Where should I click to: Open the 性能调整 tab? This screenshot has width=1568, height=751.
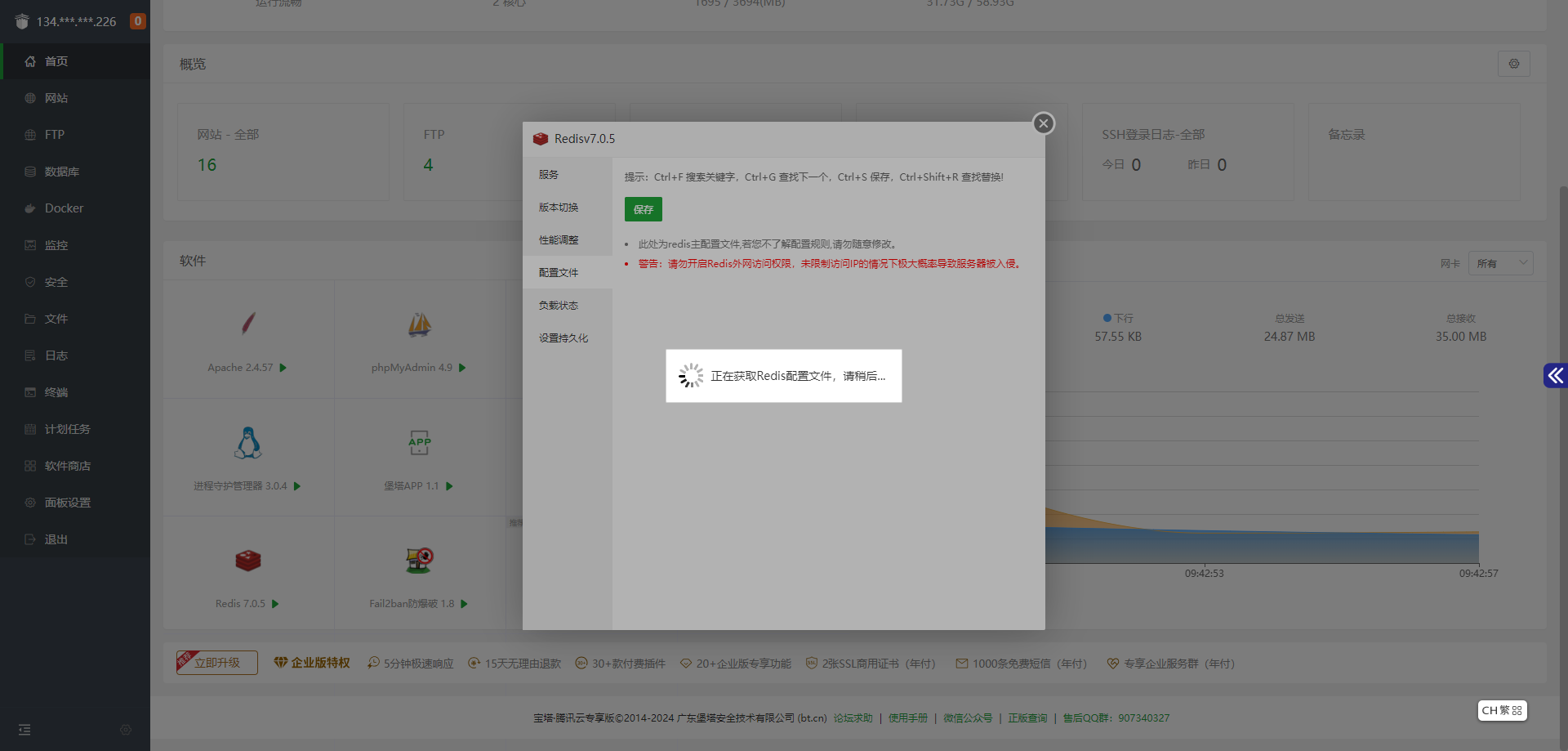click(568, 240)
